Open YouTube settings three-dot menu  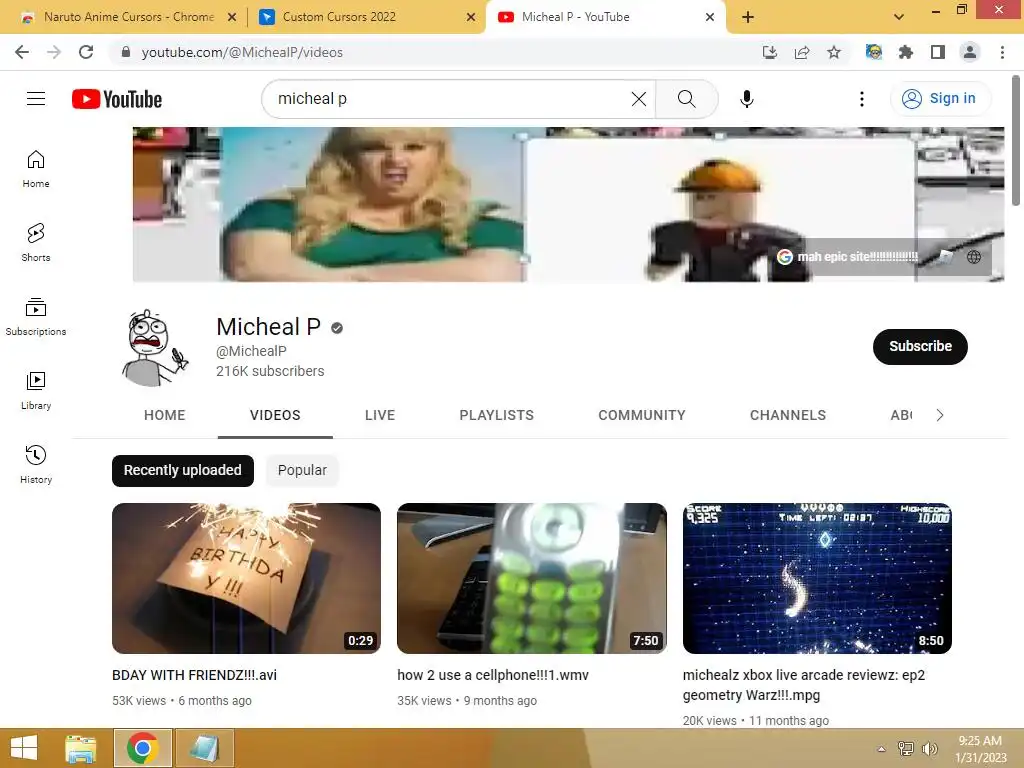click(x=862, y=99)
